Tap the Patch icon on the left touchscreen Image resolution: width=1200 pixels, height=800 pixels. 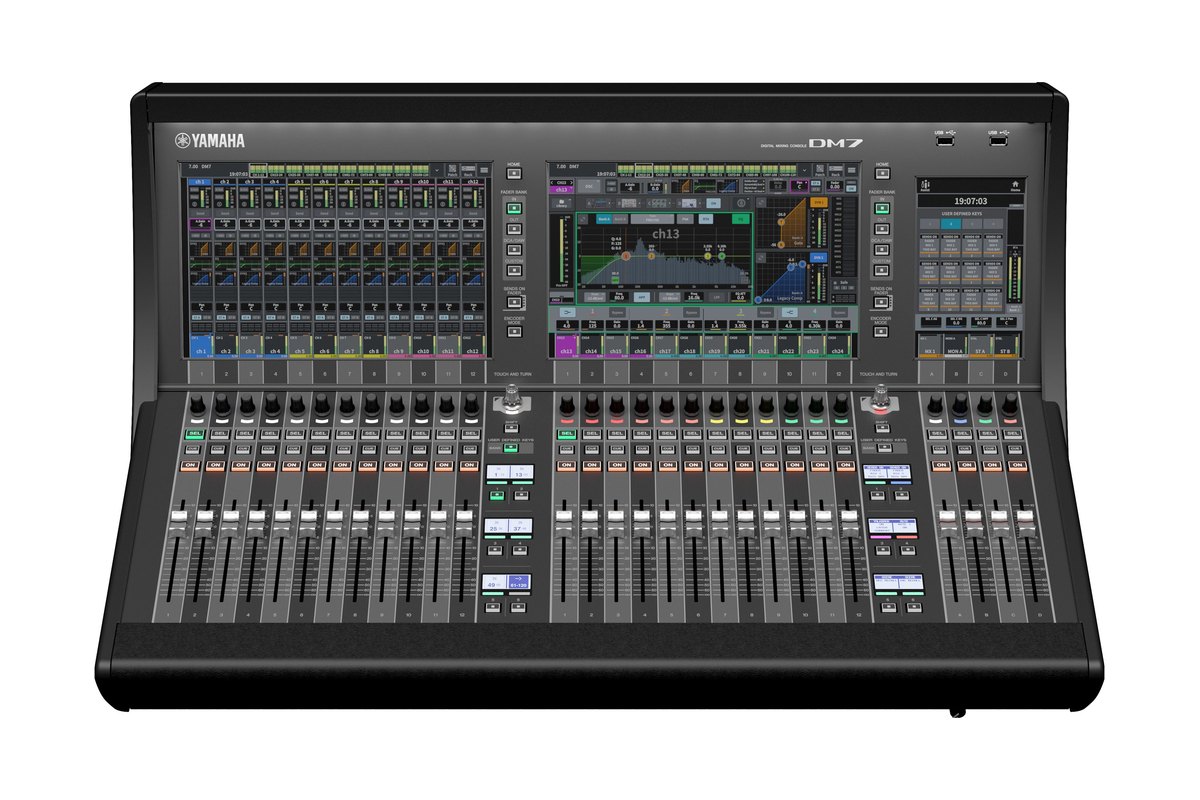453,170
